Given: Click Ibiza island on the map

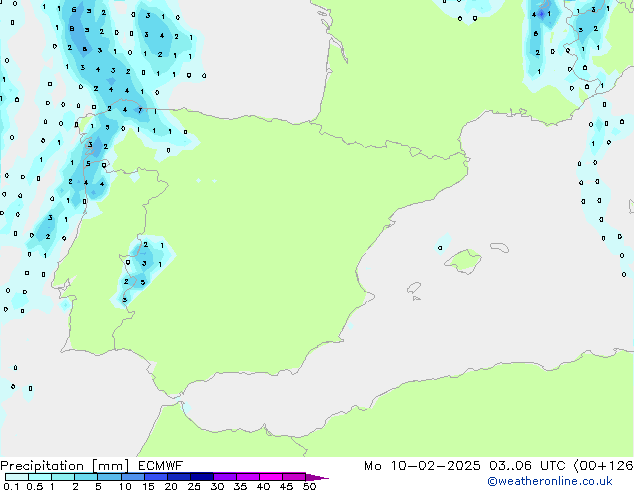Looking at the screenshot, I should click(x=414, y=288).
